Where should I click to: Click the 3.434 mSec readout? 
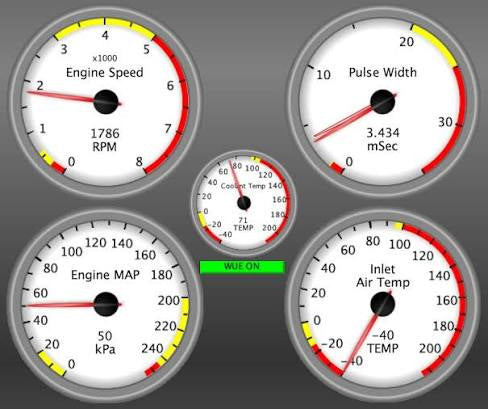[383, 139]
